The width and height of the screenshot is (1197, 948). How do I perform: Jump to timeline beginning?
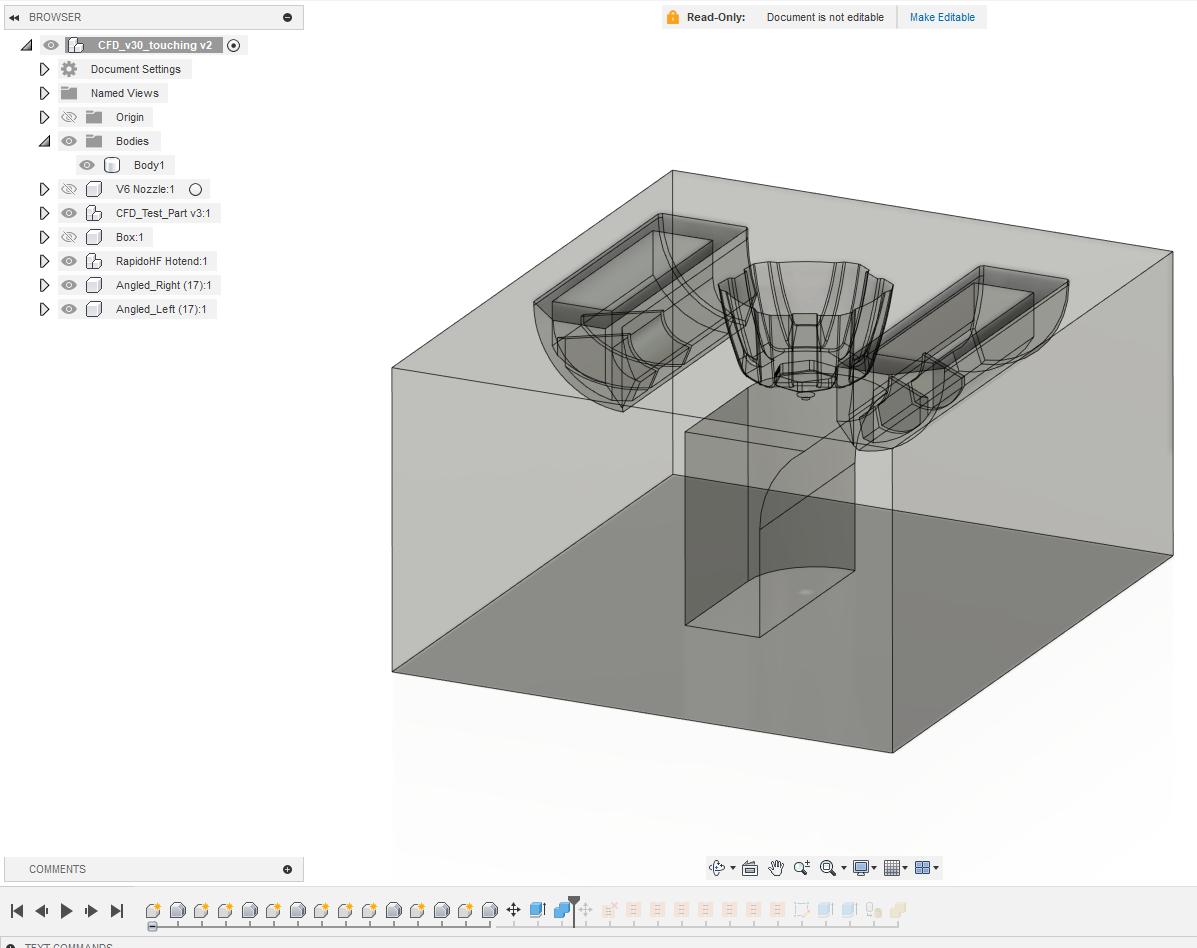click(x=17, y=911)
